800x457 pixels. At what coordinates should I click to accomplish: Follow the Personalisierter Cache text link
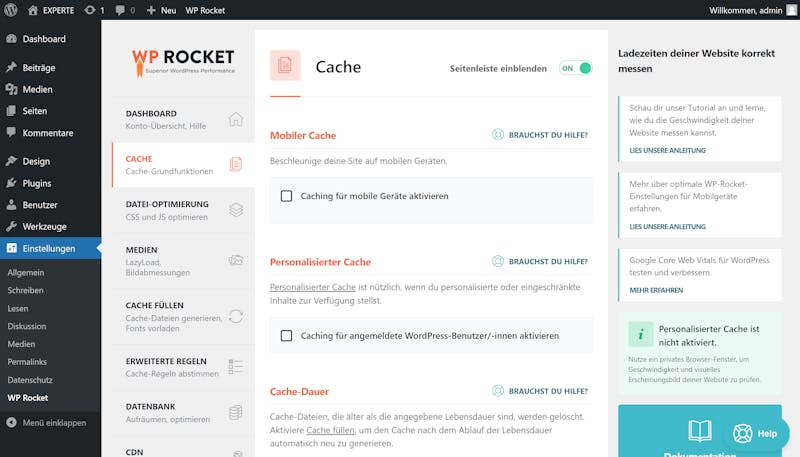point(313,287)
